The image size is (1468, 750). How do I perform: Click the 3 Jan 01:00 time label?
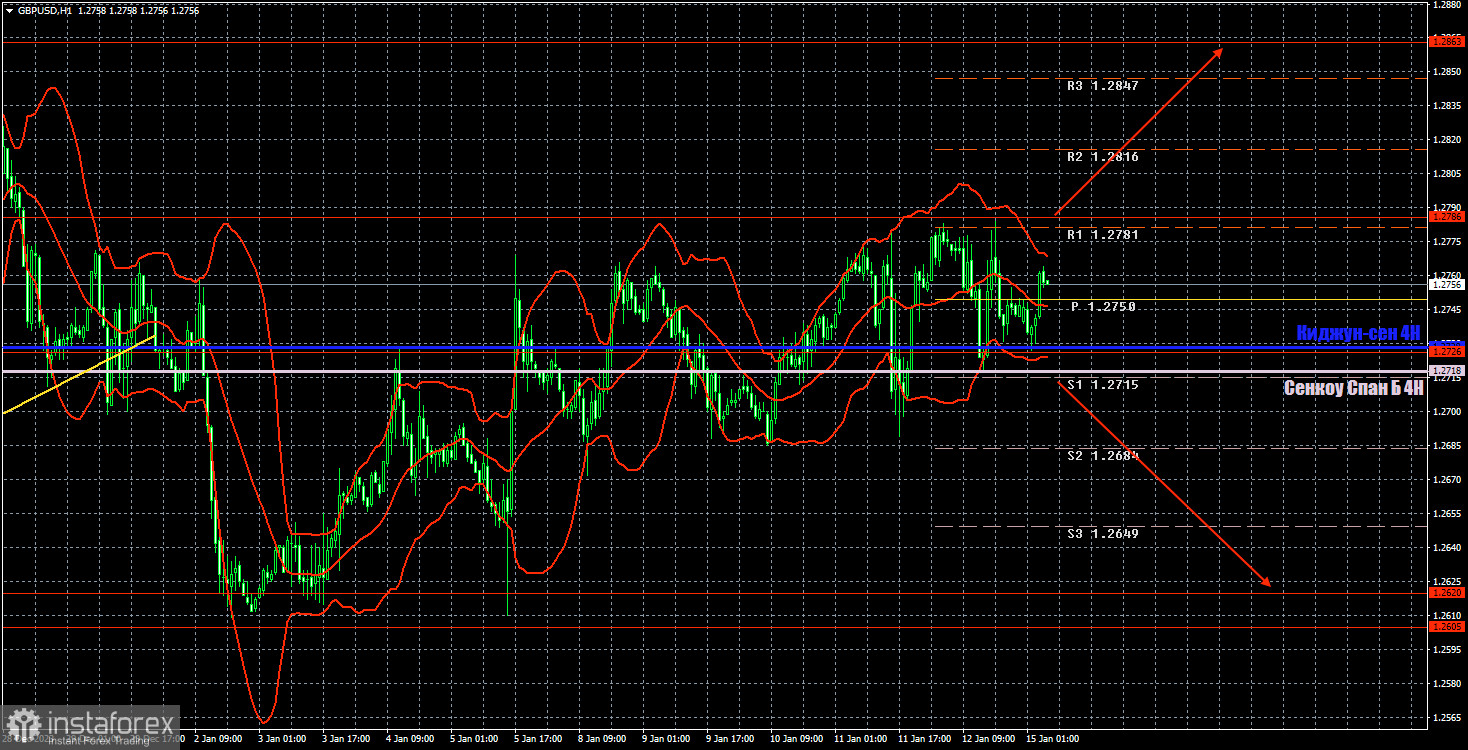tap(281, 739)
